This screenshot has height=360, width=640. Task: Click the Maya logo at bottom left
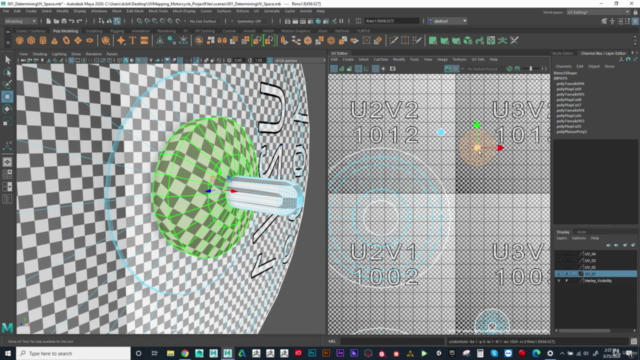click(7, 327)
